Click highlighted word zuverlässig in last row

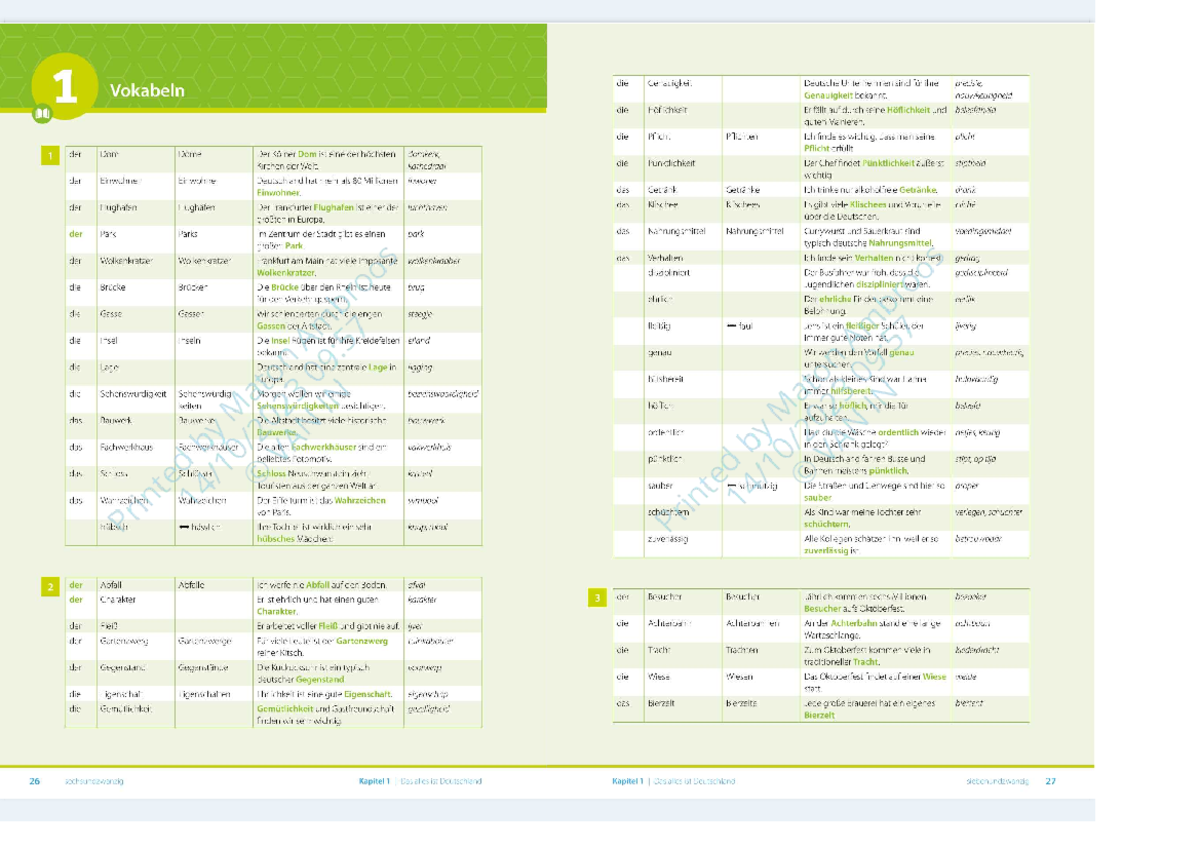826,549
